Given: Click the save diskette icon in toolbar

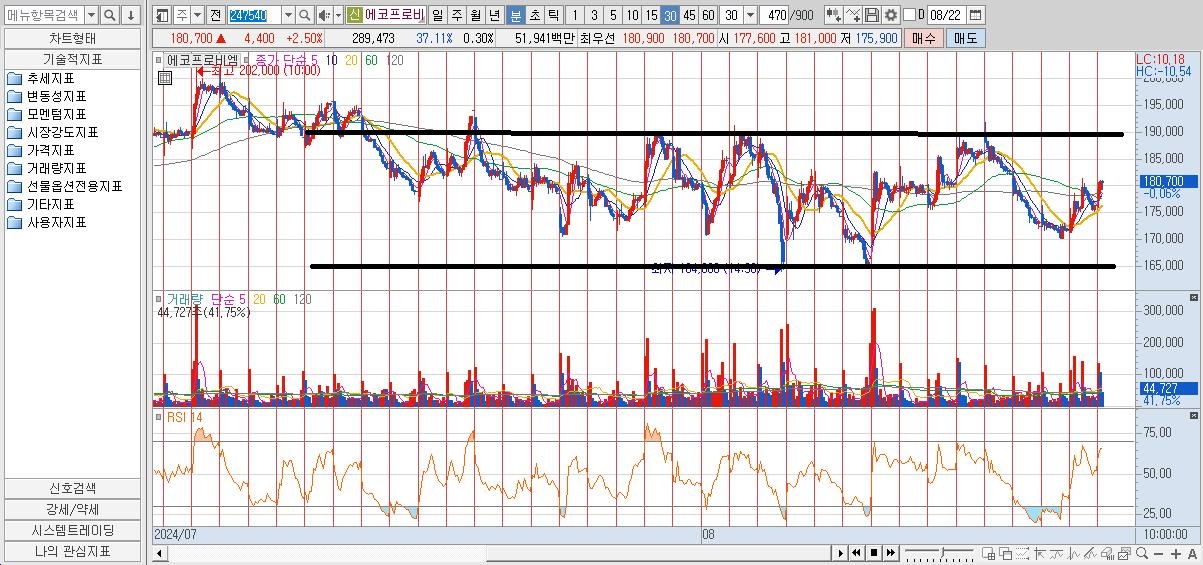Looking at the screenshot, I should pos(872,15).
